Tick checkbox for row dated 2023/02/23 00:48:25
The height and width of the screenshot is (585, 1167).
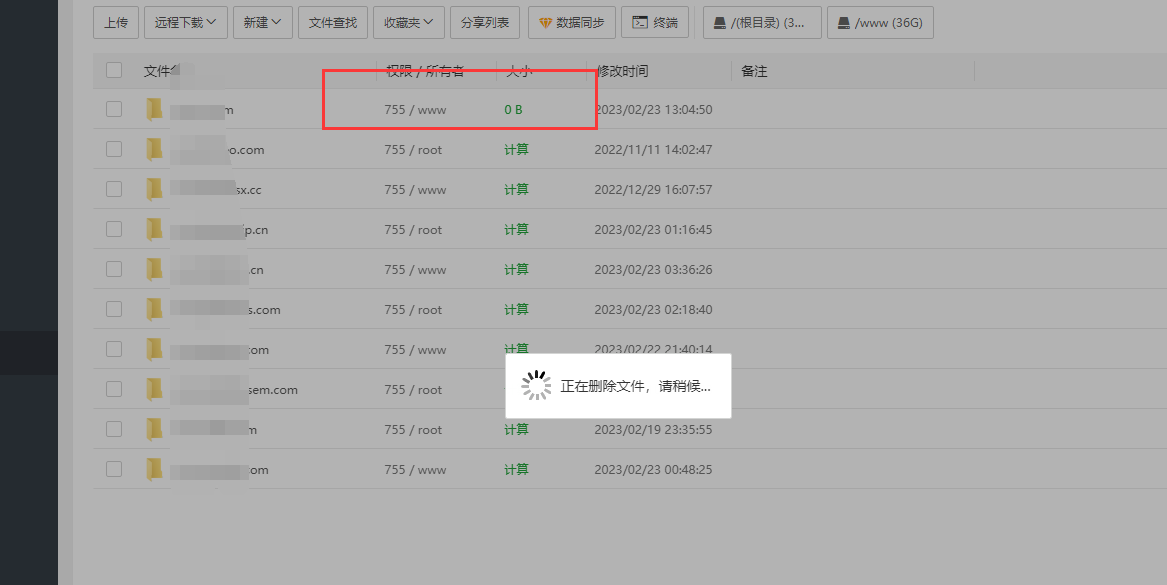(114, 469)
